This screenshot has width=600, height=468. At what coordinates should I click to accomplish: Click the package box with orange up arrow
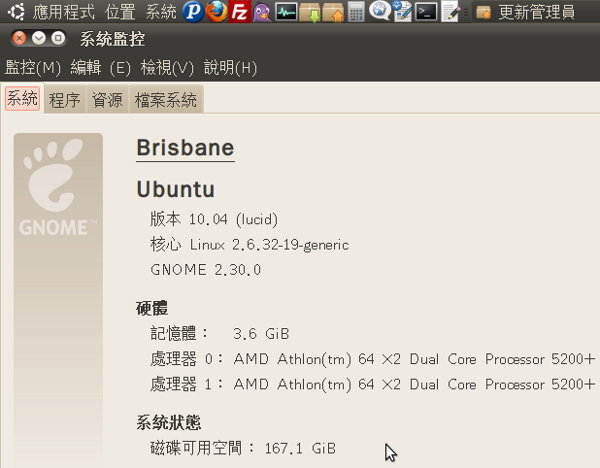[333, 12]
